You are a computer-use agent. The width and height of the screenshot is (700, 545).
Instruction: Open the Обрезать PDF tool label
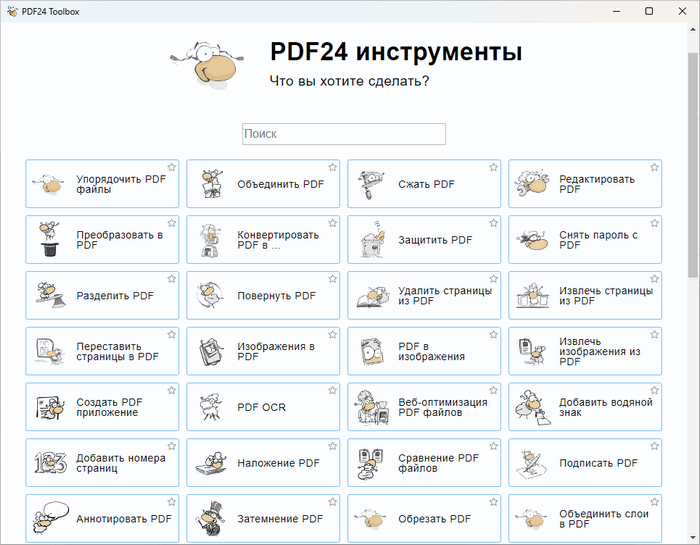click(x=434, y=519)
